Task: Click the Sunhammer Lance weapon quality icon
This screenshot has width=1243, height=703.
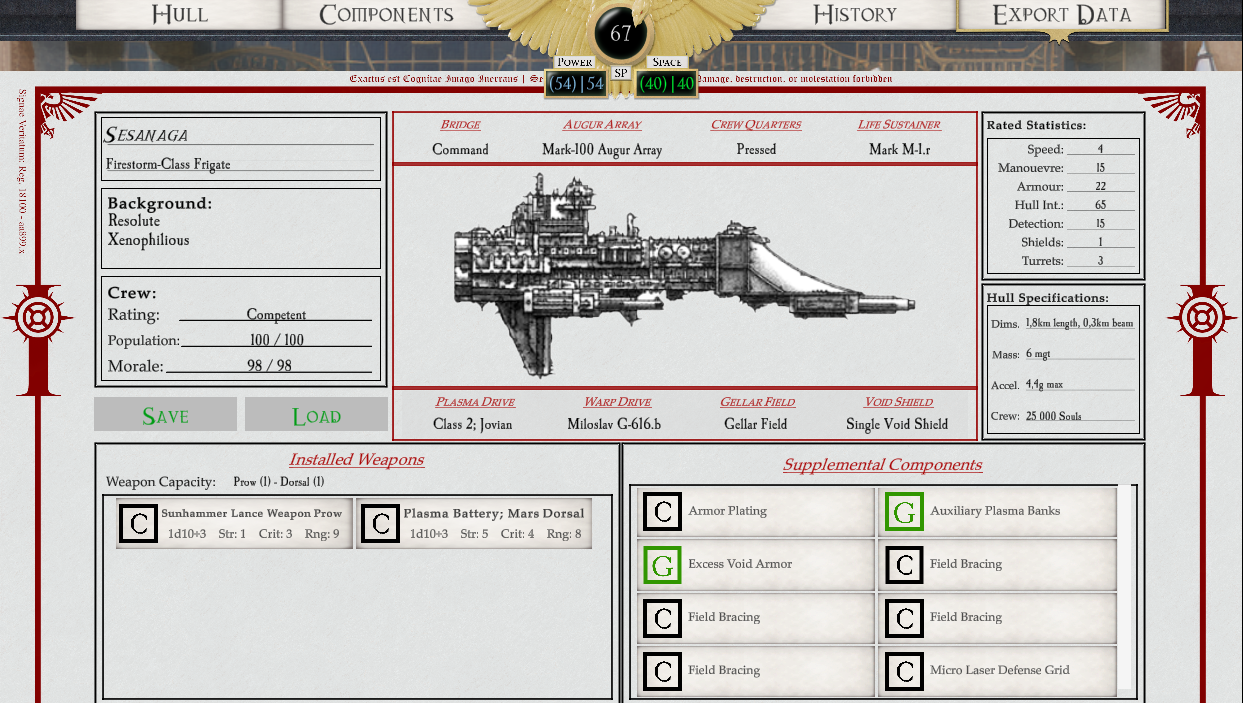Action: click(x=138, y=523)
